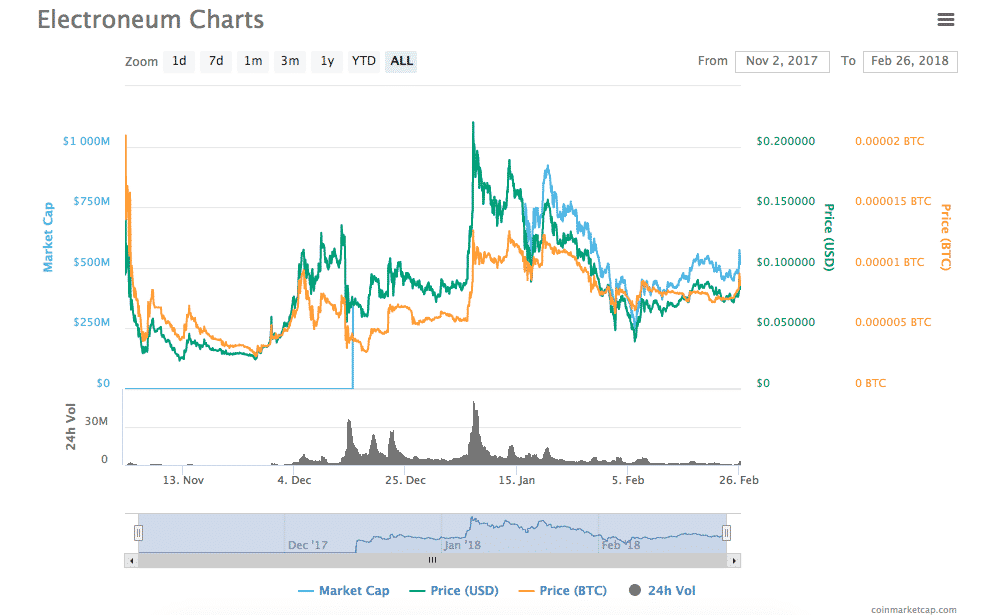Select the 3m zoom option

(x=290, y=61)
